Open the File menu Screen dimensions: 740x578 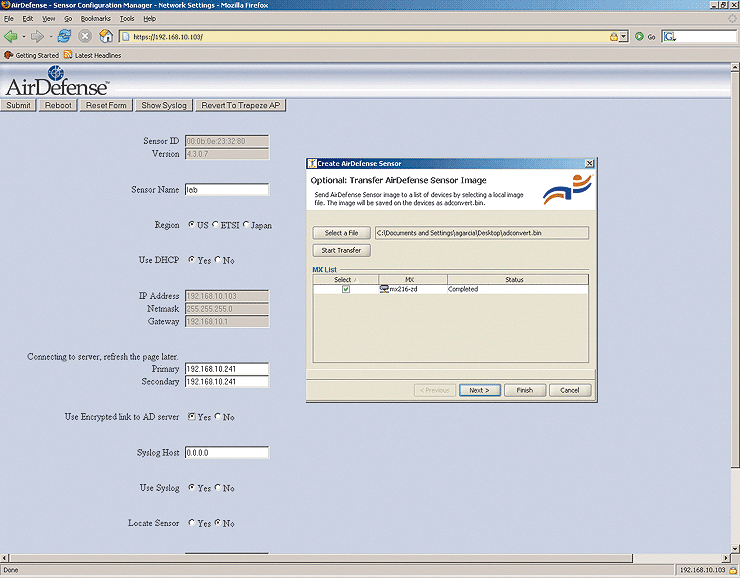tap(8, 19)
